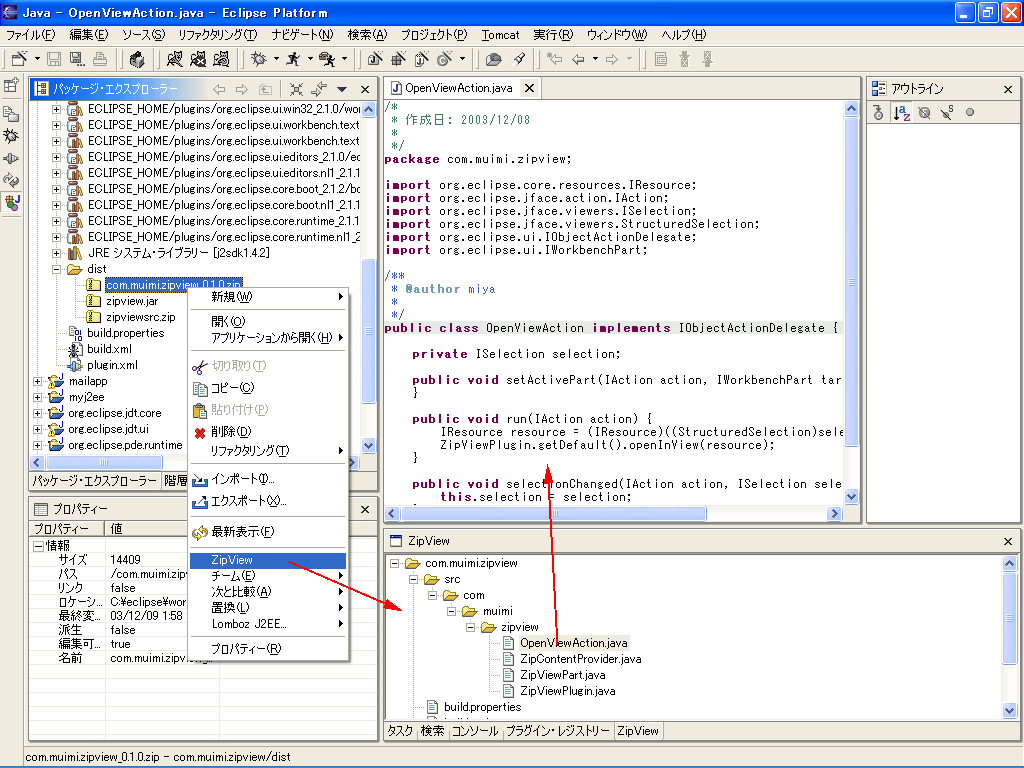Click Collapse All icon in Package Explorer header
Viewport: 1024px width, 768px height.
coord(297,89)
